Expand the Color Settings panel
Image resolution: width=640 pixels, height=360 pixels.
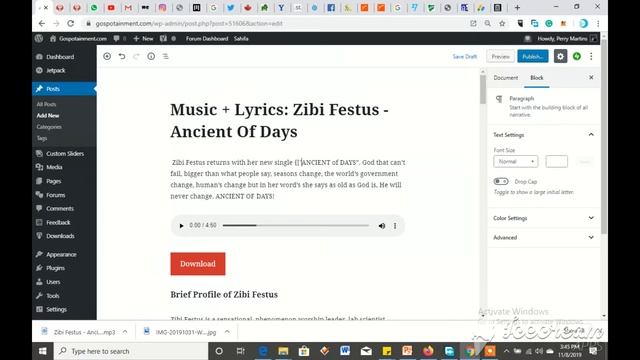(x=544, y=218)
